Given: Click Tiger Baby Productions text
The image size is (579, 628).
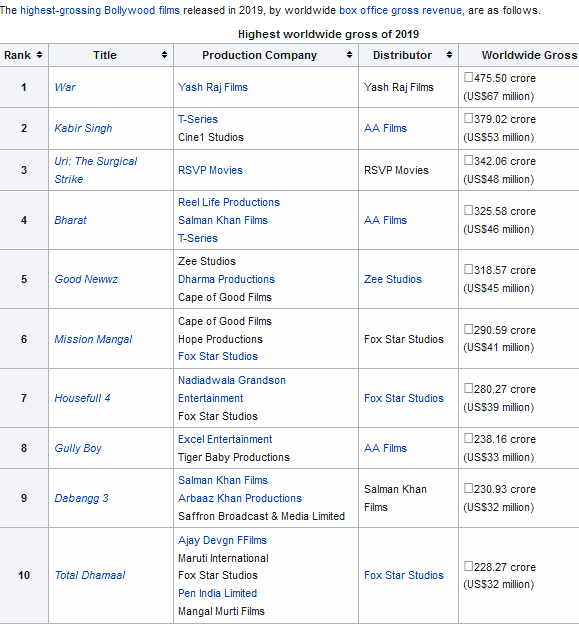Looking at the screenshot, I should [x=234, y=457].
